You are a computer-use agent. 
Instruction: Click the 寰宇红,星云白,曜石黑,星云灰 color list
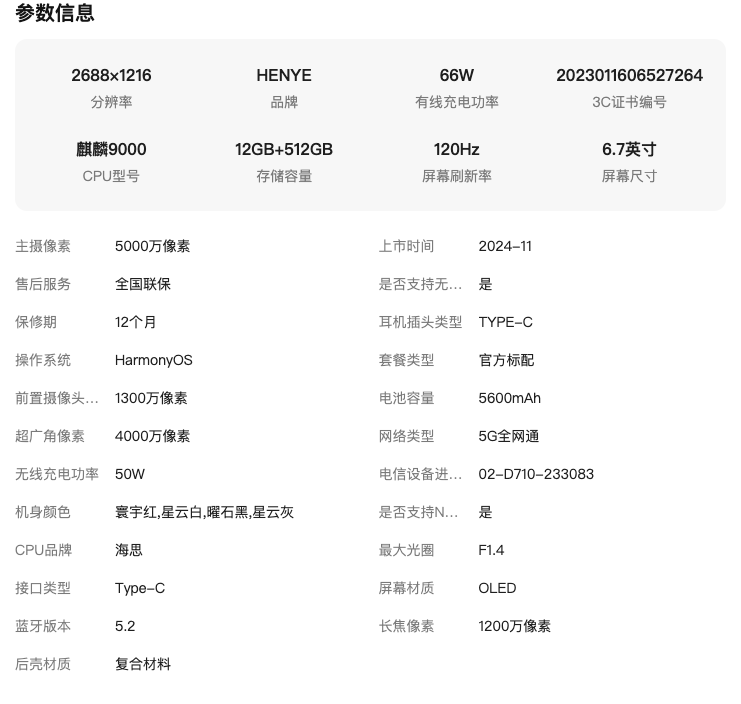tap(204, 512)
